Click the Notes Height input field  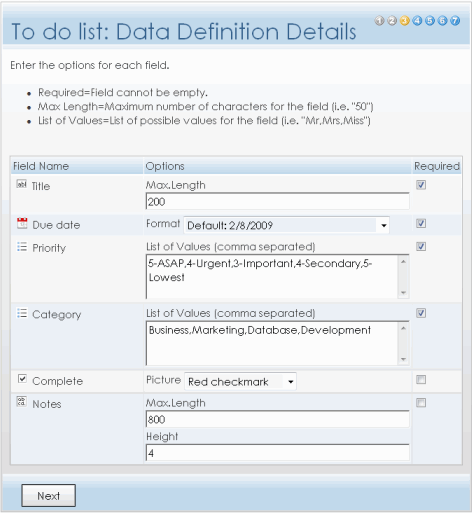[277, 453]
